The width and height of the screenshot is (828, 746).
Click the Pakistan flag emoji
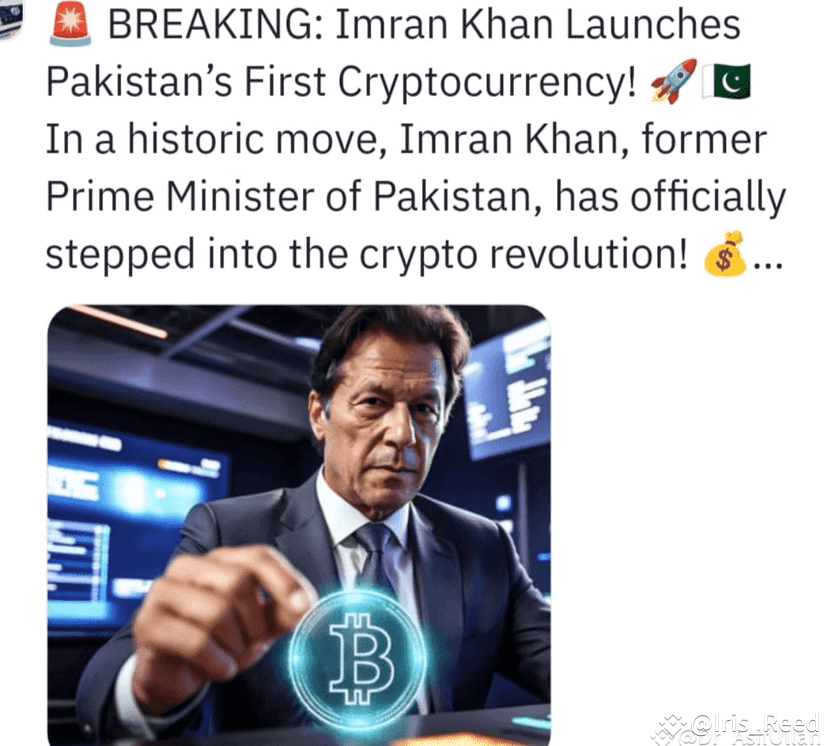coord(727,81)
